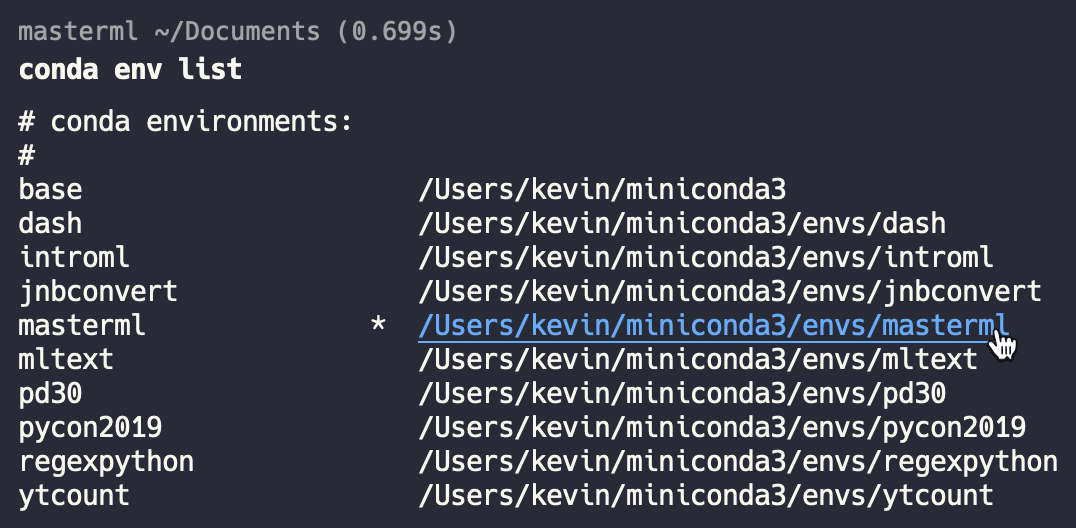
Task: Click the dash environment path
Action: tap(681, 223)
